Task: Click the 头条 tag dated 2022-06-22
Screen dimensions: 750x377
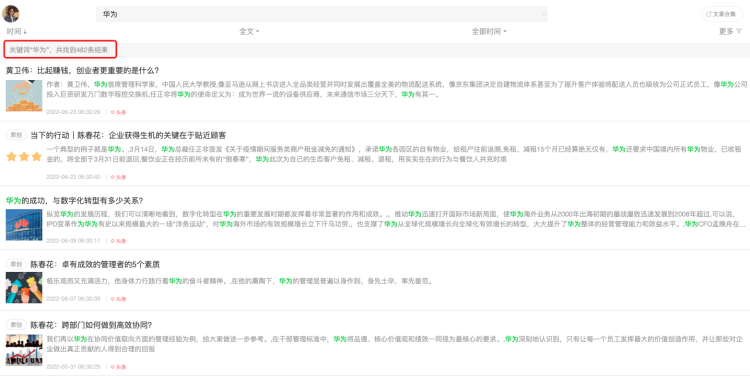Action: tap(118, 177)
